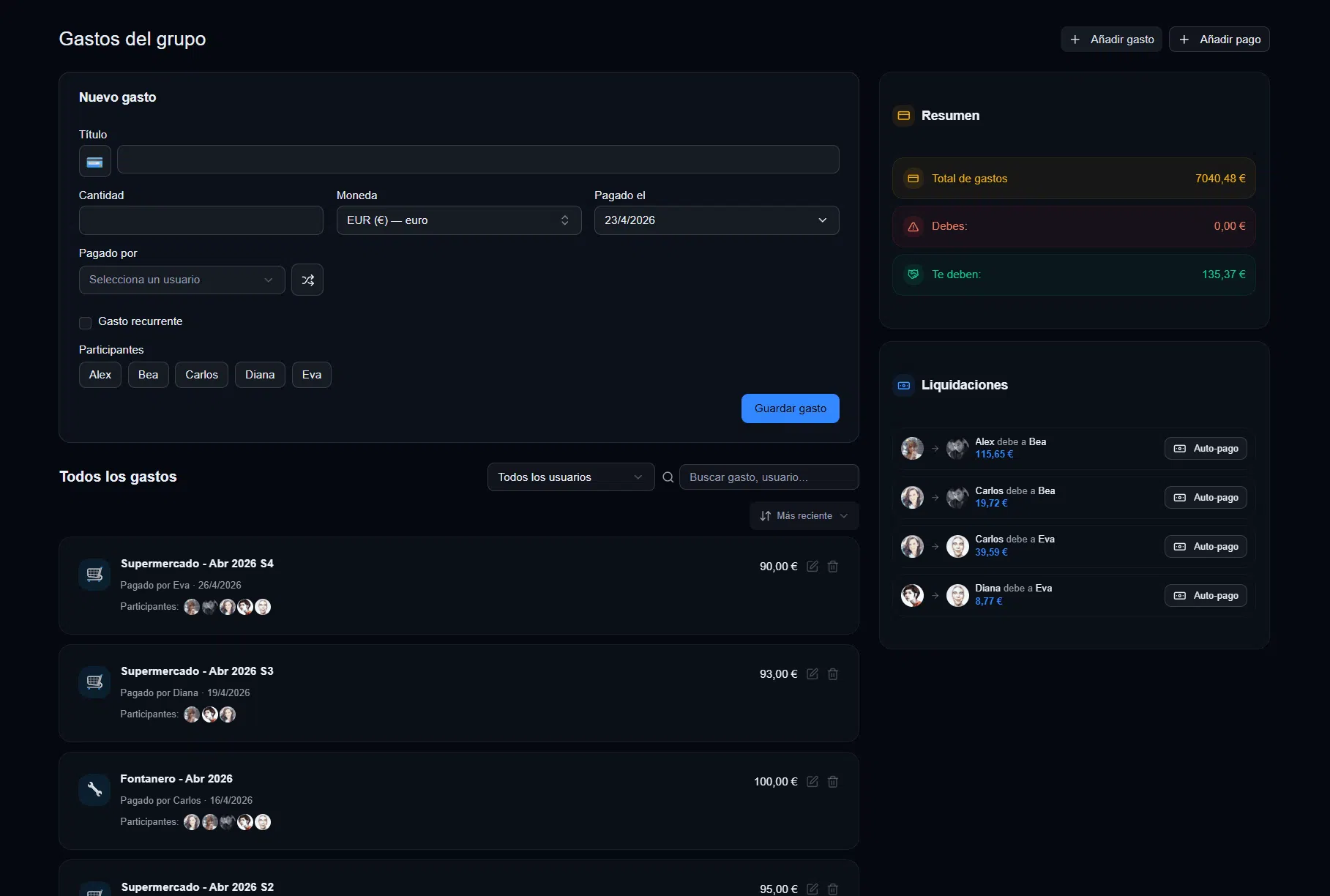This screenshot has width=1330, height=896.
Task: Click Alex's avatar in Alex debe a Bea
Action: 912,448
